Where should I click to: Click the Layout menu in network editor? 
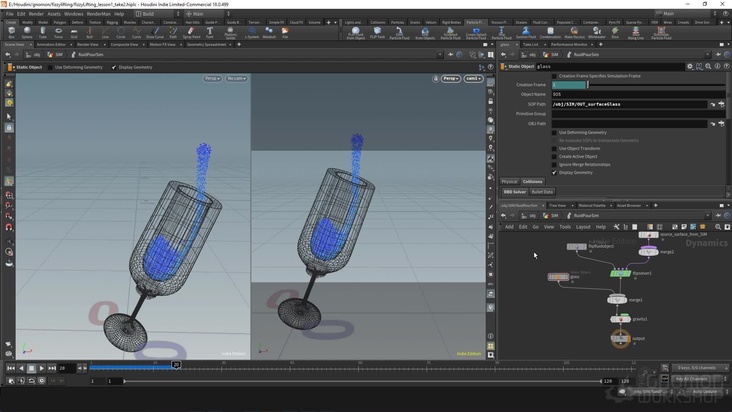583,227
